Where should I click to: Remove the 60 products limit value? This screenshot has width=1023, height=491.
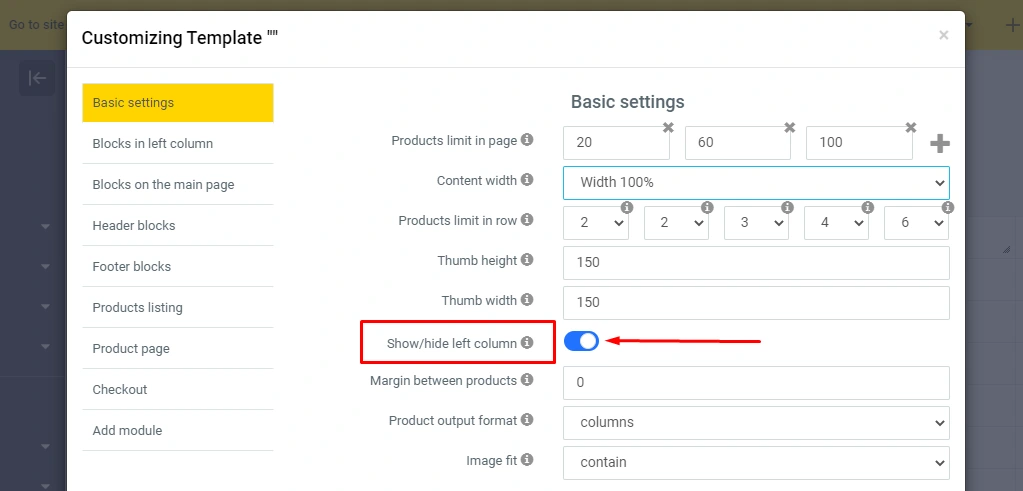789,128
